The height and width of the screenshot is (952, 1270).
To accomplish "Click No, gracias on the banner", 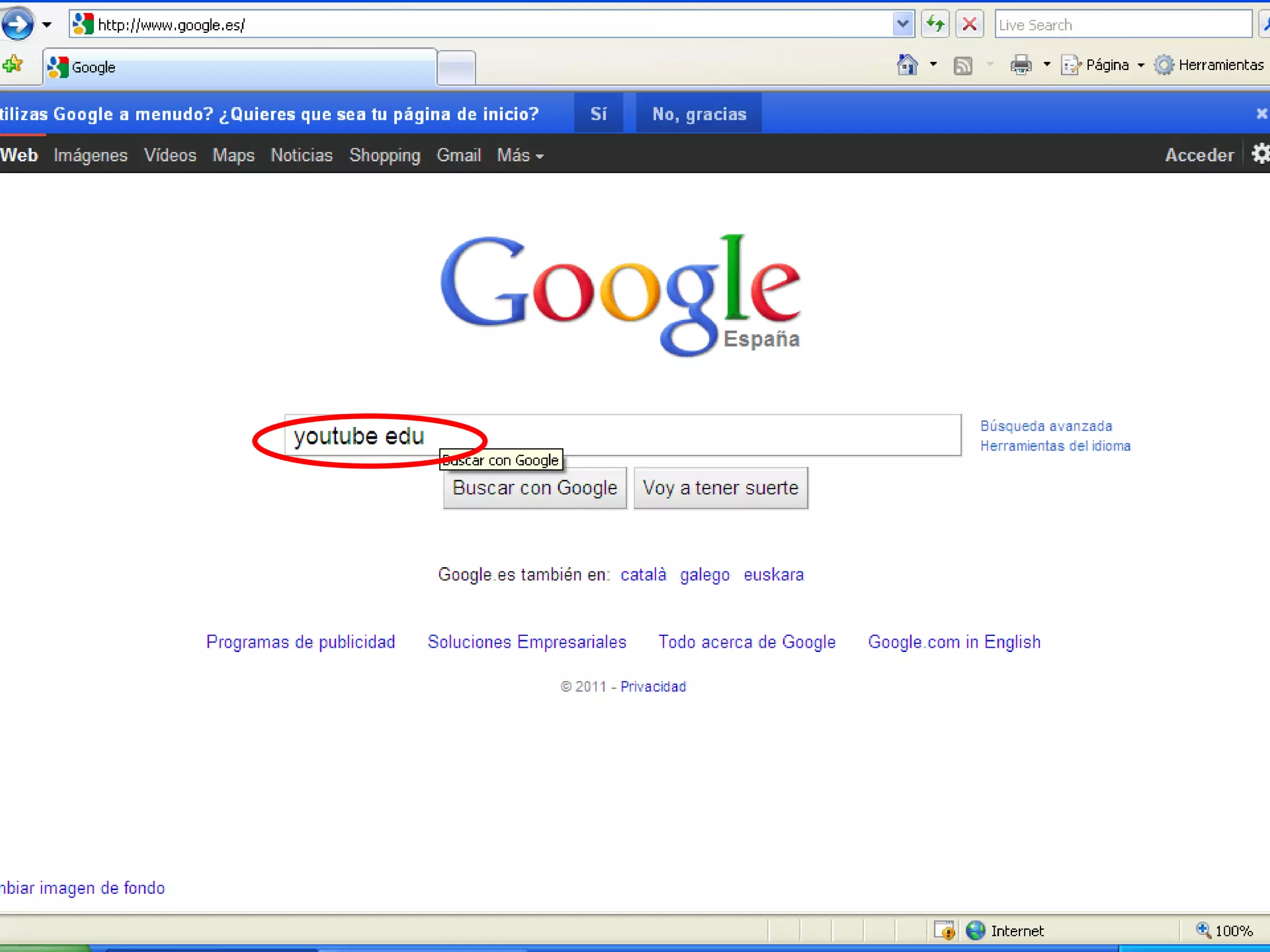I will point(699,114).
